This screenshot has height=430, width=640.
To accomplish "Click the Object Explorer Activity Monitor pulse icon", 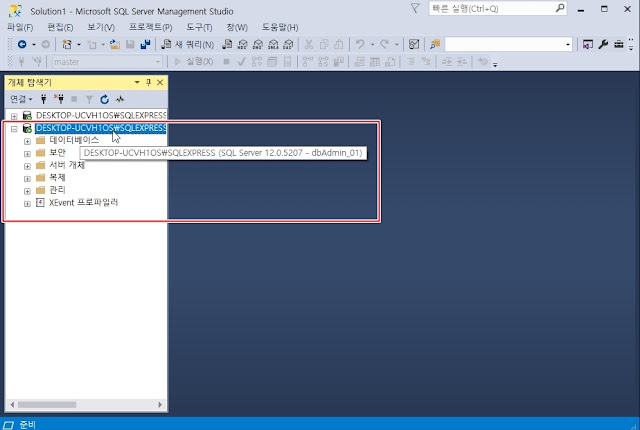I will (120, 99).
